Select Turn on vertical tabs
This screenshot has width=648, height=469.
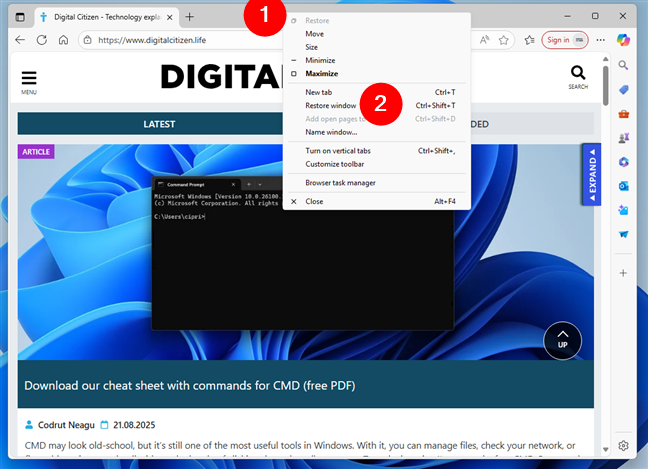tap(377, 151)
